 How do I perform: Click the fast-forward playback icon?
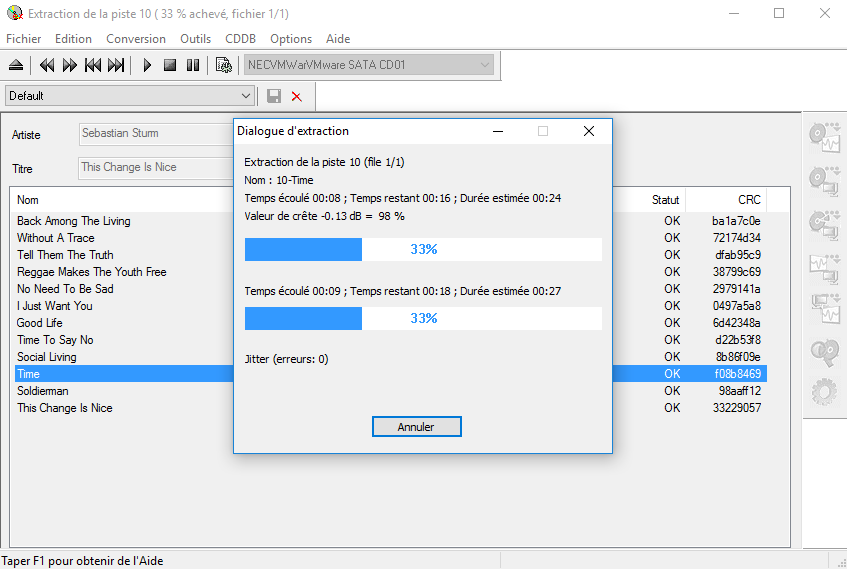click(69, 65)
